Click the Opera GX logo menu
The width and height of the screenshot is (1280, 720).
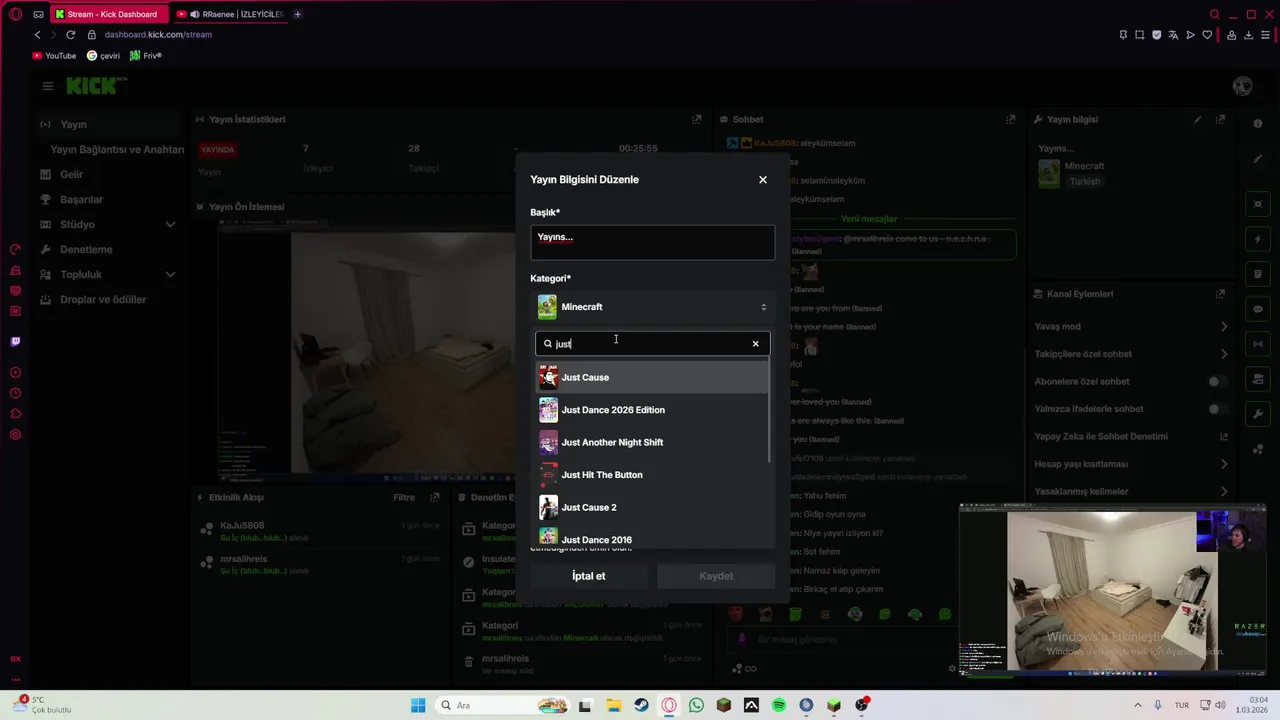15,14
